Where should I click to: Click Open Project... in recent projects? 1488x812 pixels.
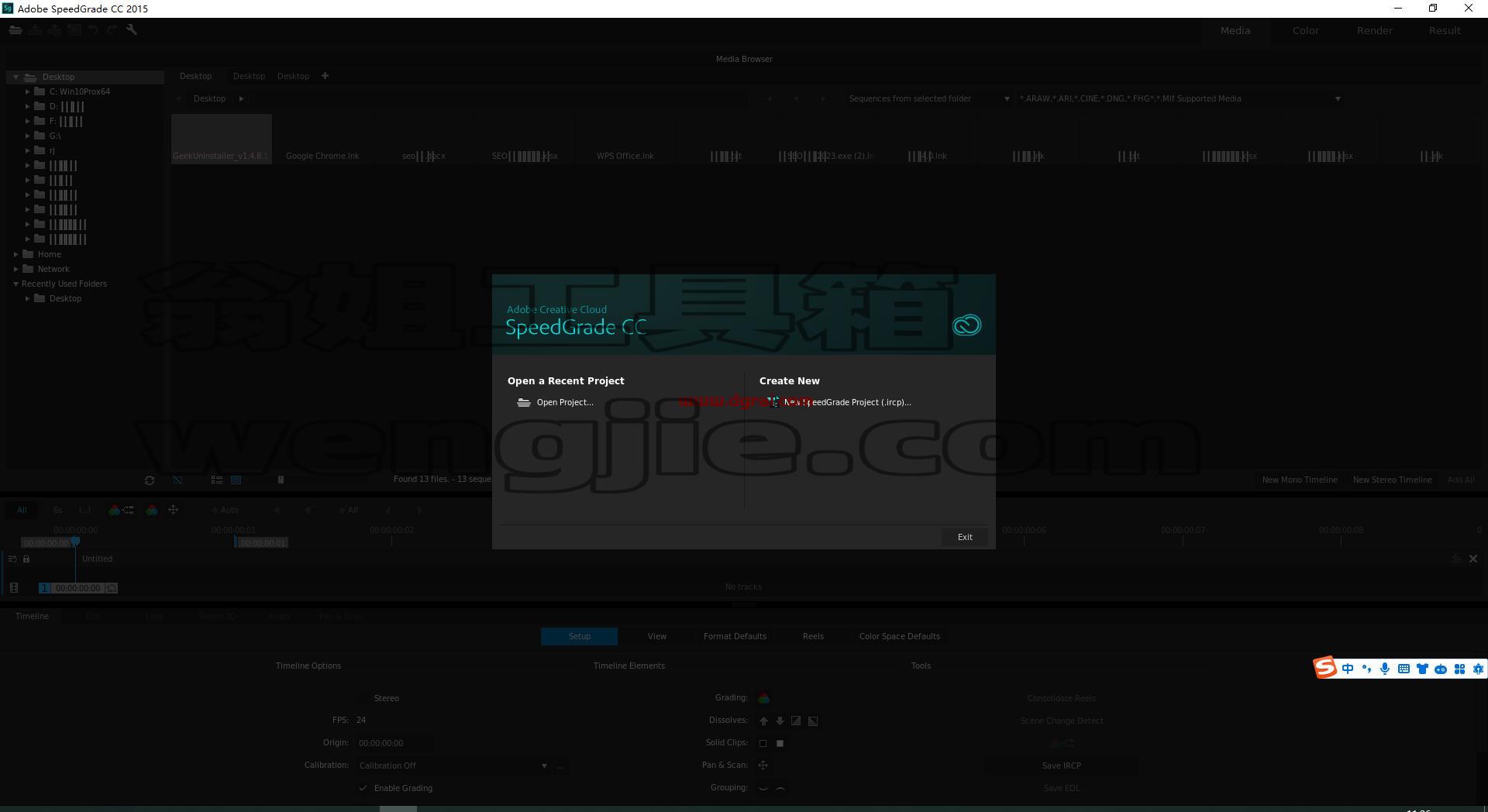point(565,402)
